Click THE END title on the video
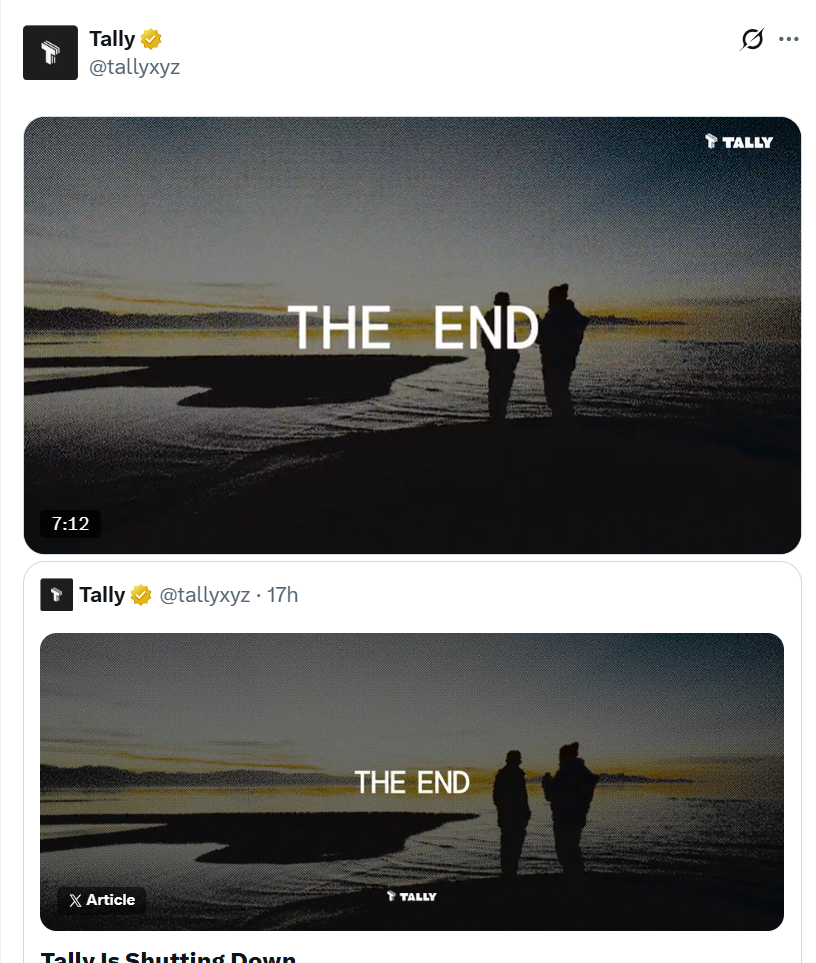This screenshot has height=963, width=816. (413, 327)
